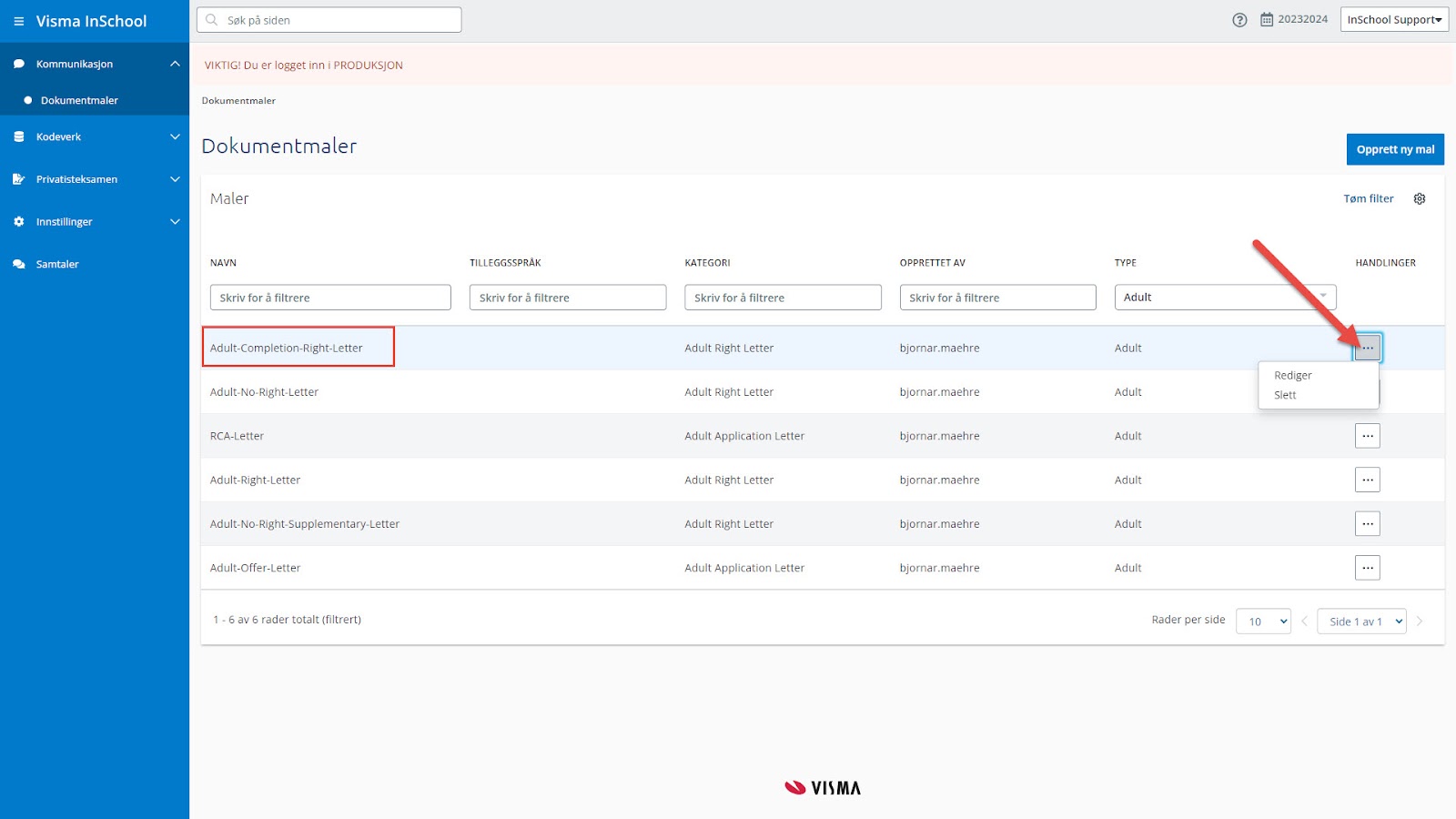This screenshot has height=819, width=1456.
Task: Click the Adult-Offer-Letter template name
Action: 255,568
